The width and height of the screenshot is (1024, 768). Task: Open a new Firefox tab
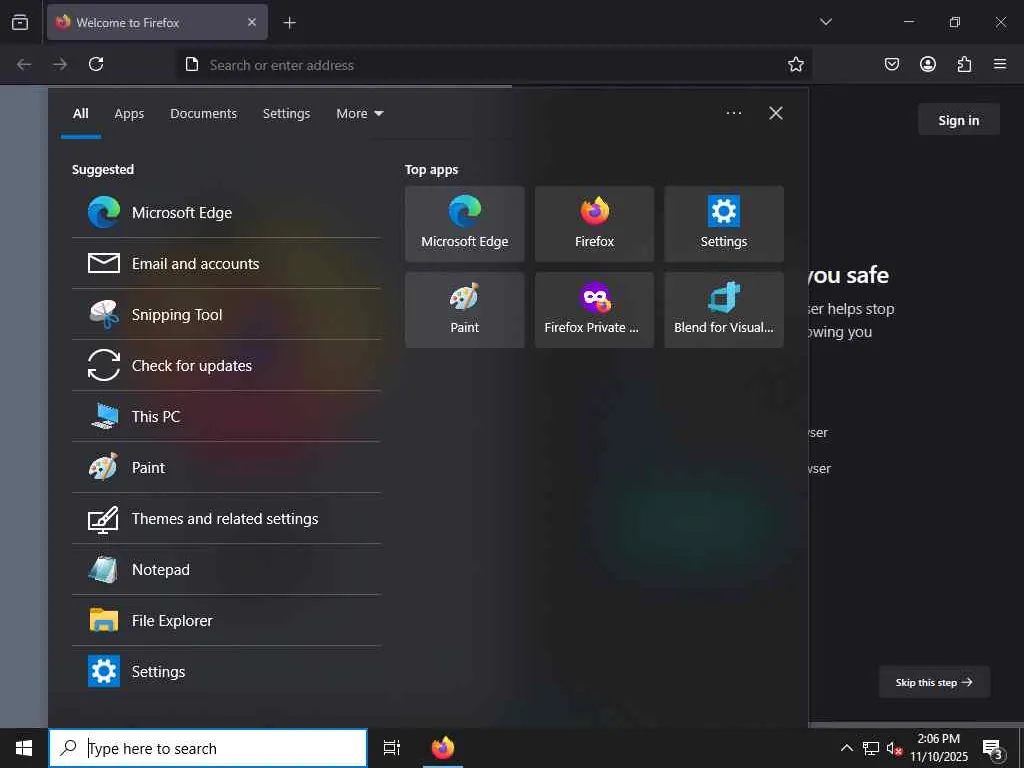tap(289, 23)
